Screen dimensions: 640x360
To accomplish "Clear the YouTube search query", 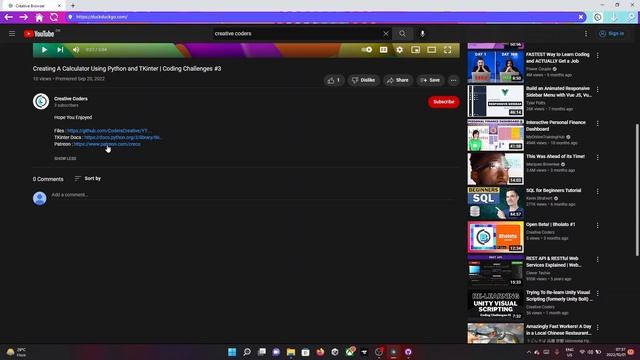I will coord(386,33).
